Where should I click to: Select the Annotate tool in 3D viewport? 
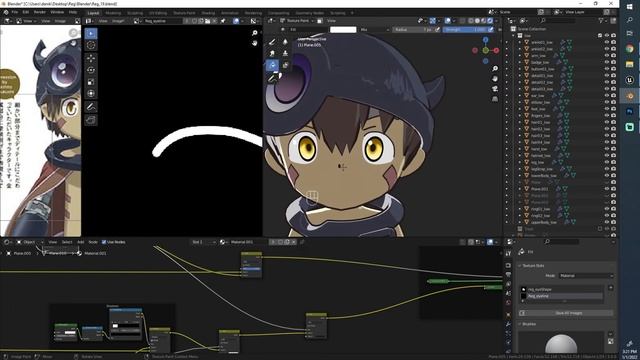click(273, 78)
